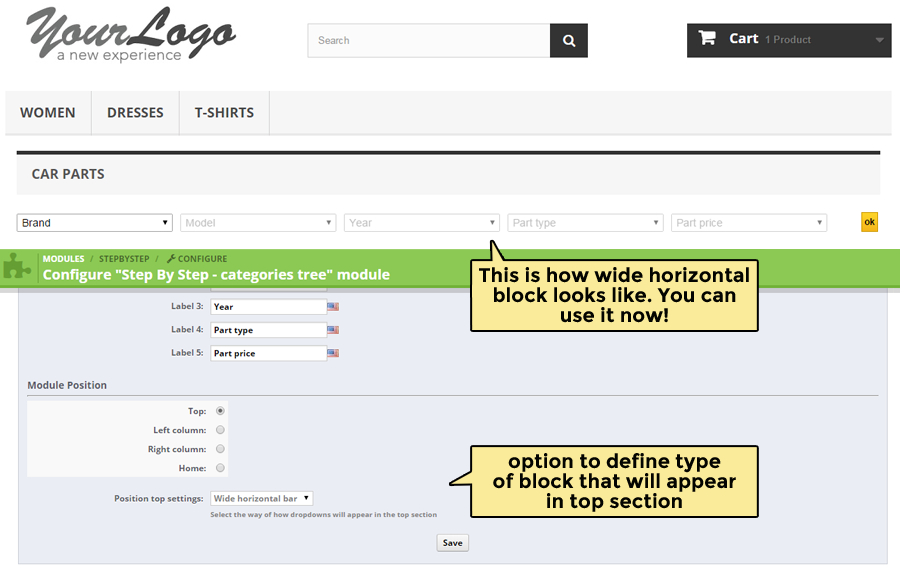This screenshot has height=572, width=900.
Task: Click the language flag next to Label 4
Action: 333,330
